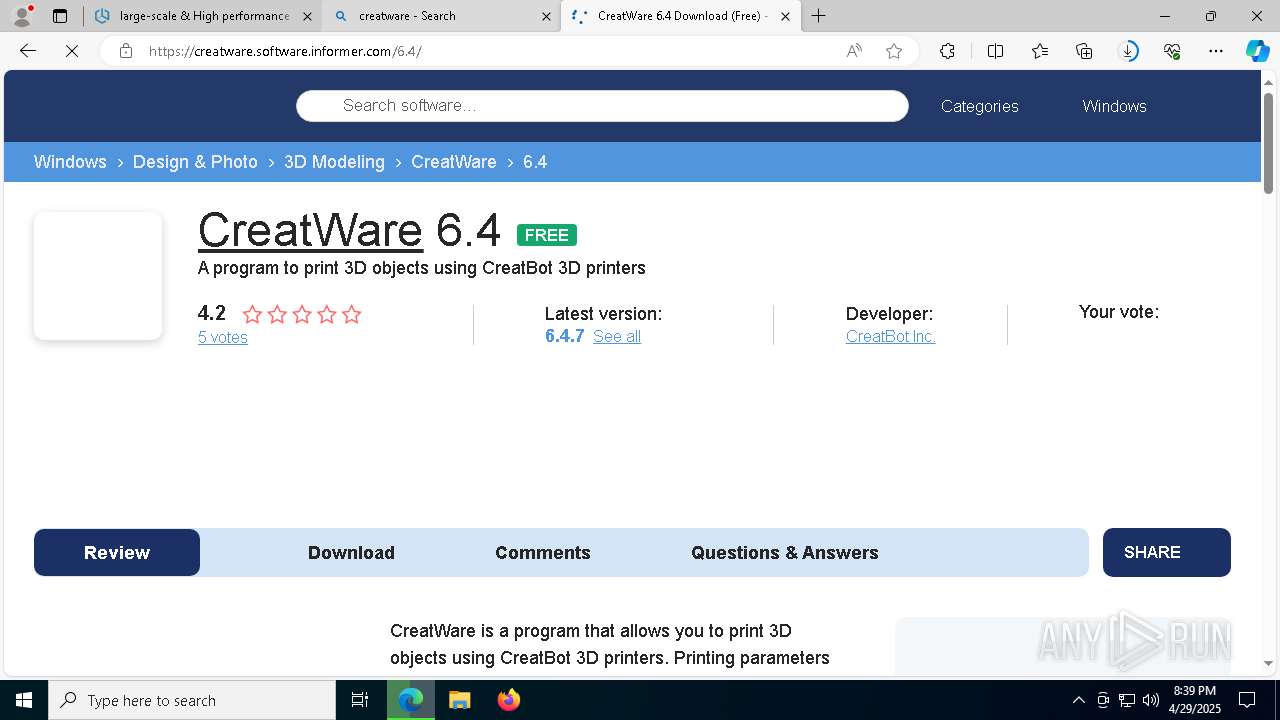The height and width of the screenshot is (720, 1280).
Task: Click See all versions link
Action: [x=617, y=336]
